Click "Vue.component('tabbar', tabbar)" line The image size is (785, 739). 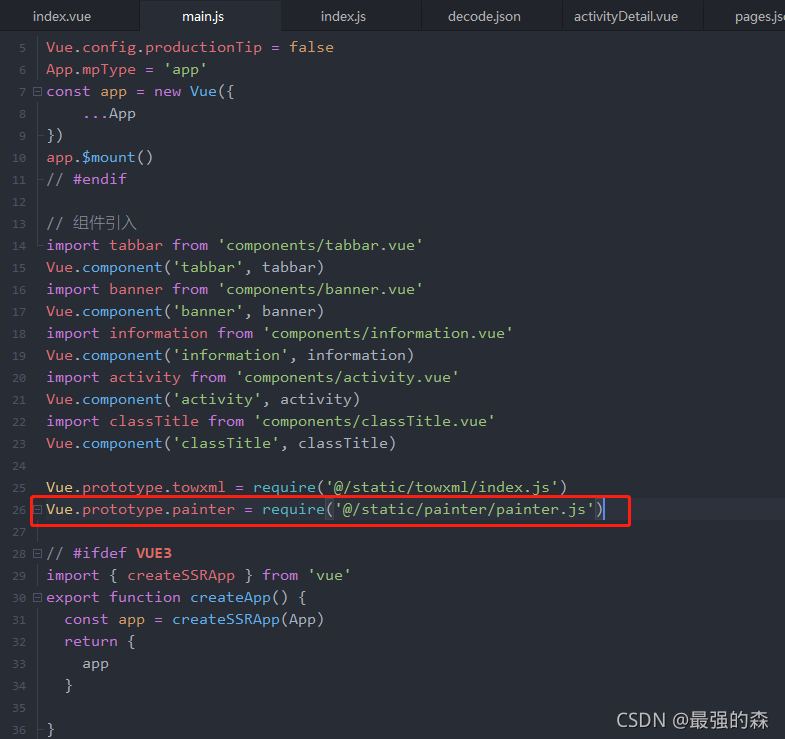185,268
